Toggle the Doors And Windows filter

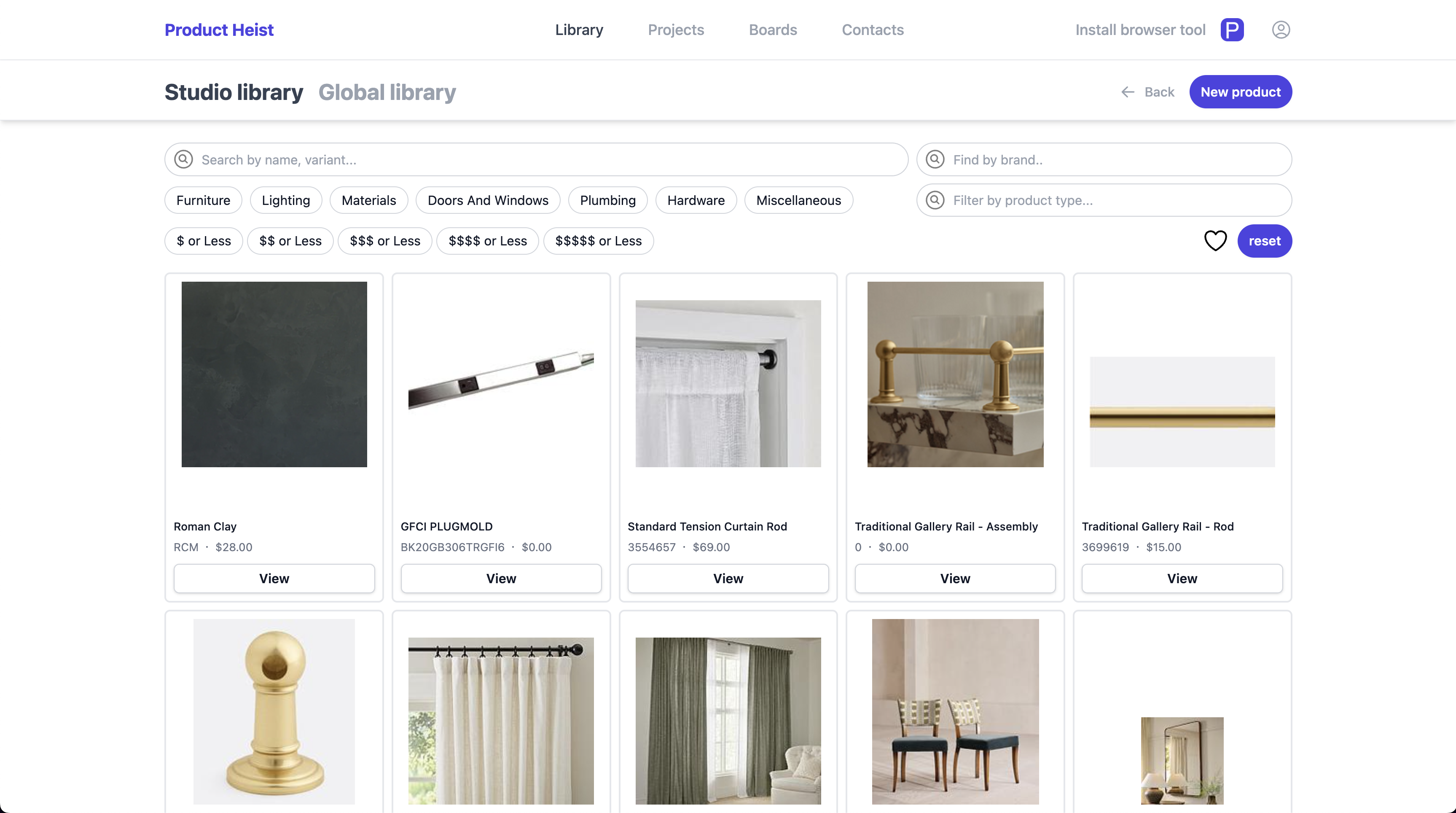pyautogui.click(x=488, y=200)
